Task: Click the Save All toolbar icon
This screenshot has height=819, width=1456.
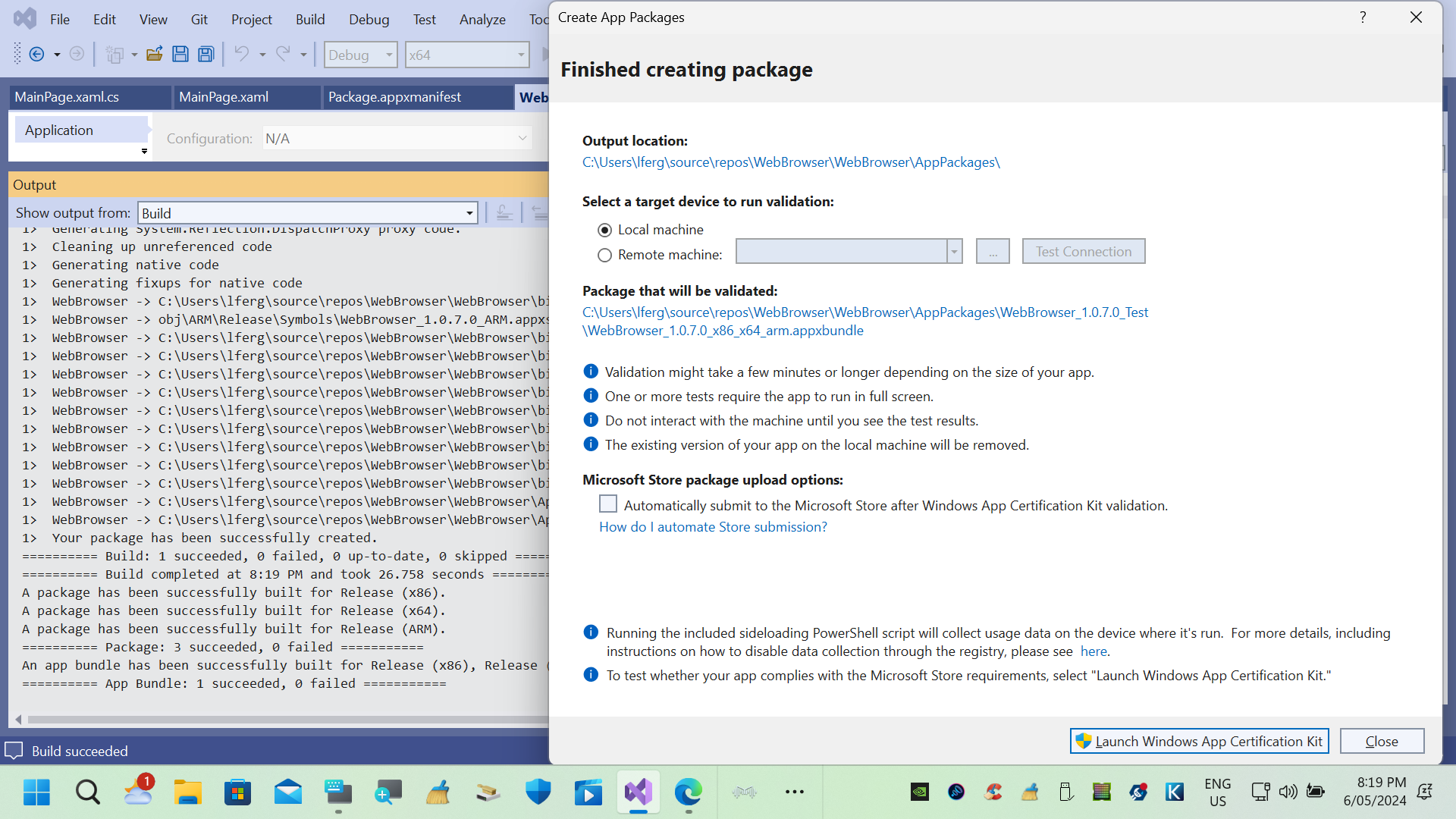Action: click(x=206, y=54)
